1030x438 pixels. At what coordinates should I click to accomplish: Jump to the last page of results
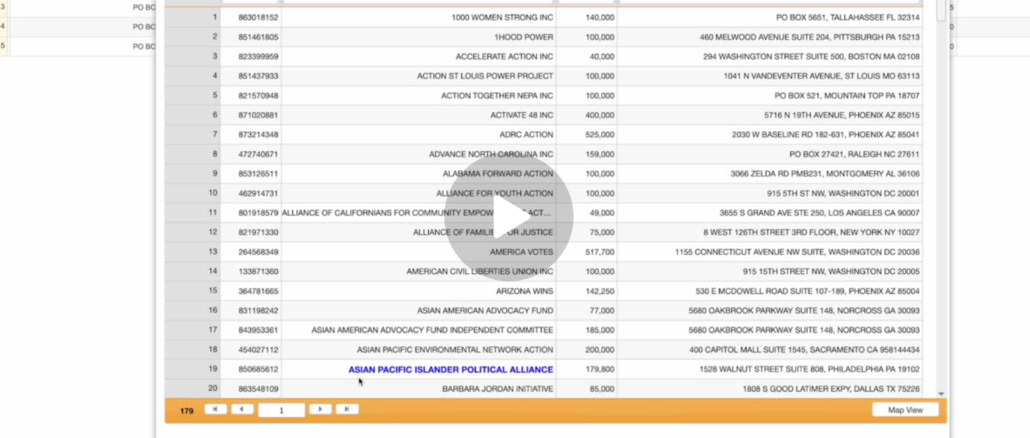pos(346,409)
